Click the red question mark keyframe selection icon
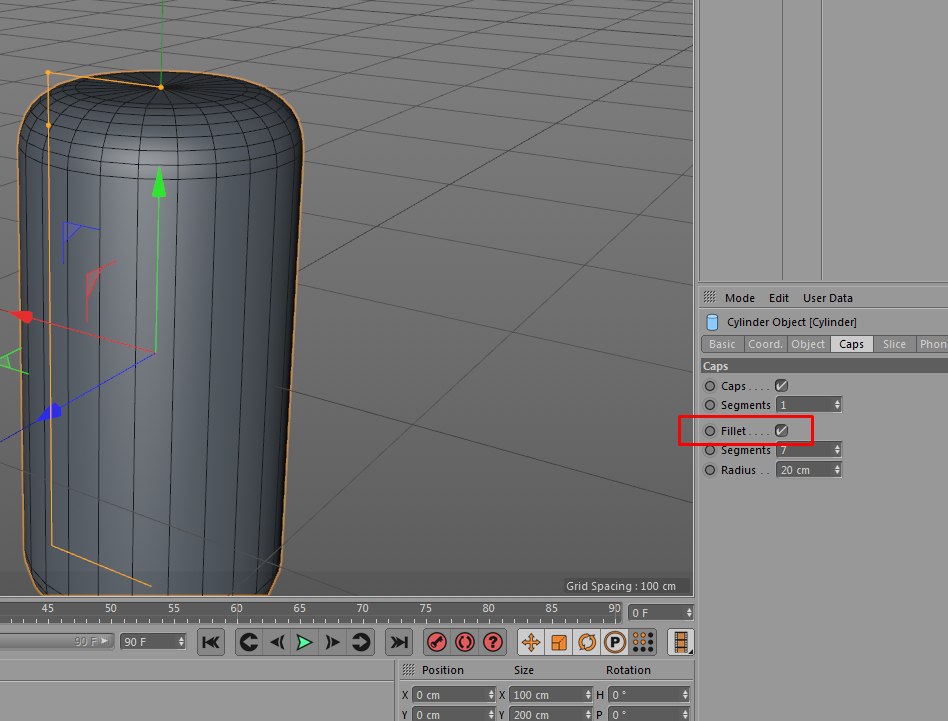Viewport: 948px width, 721px height. click(x=492, y=642)
